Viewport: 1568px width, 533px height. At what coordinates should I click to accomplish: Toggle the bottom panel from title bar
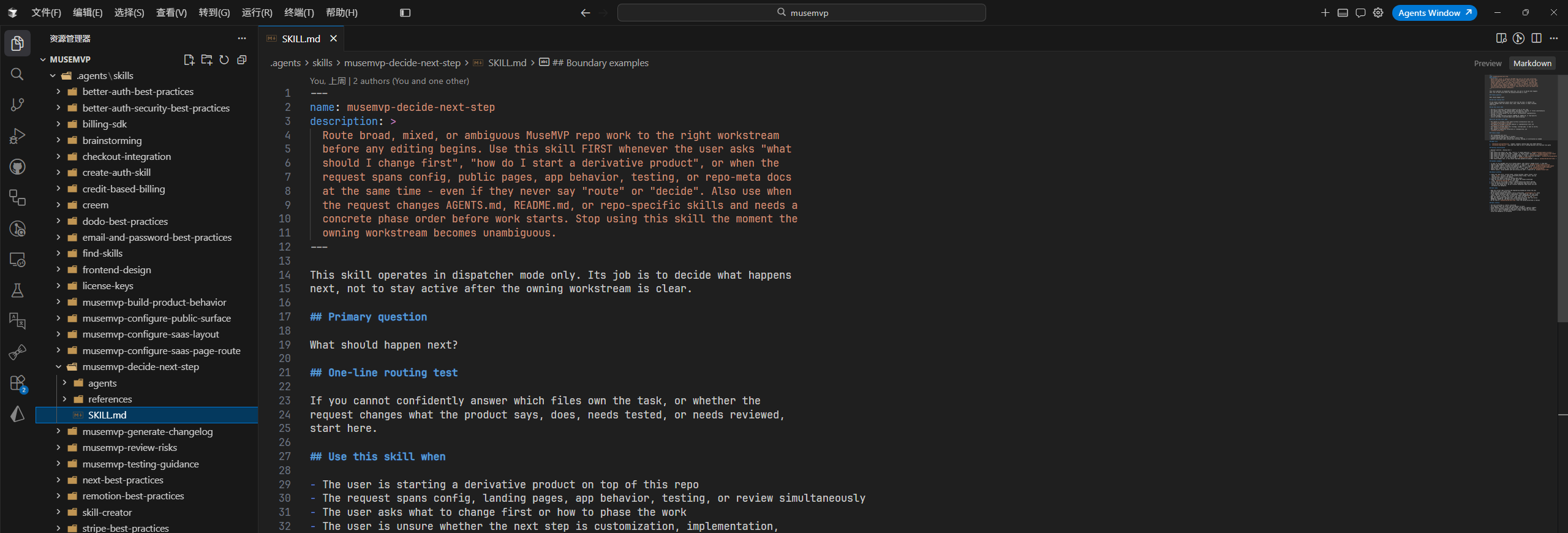pos(1343,13)
